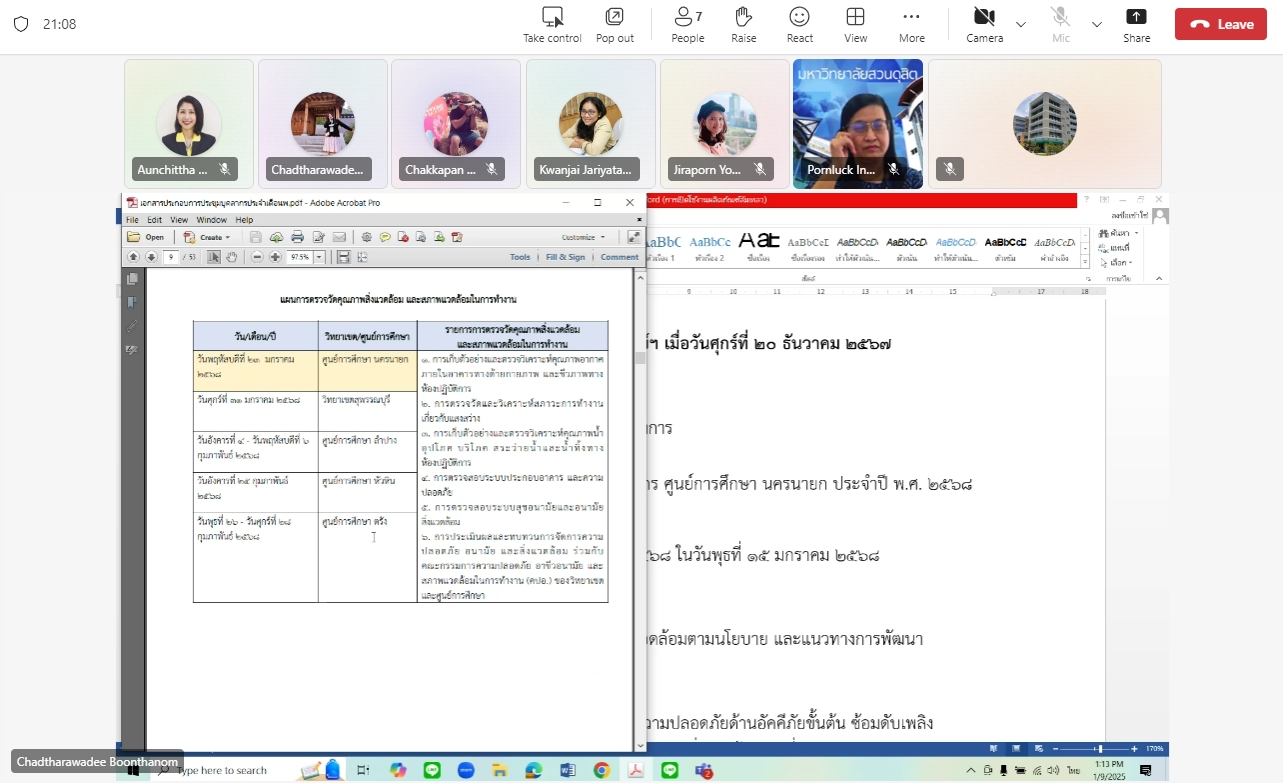Open the Help menu in Acrobat
Screen dimensions: 1283x783
coord(244,220)
